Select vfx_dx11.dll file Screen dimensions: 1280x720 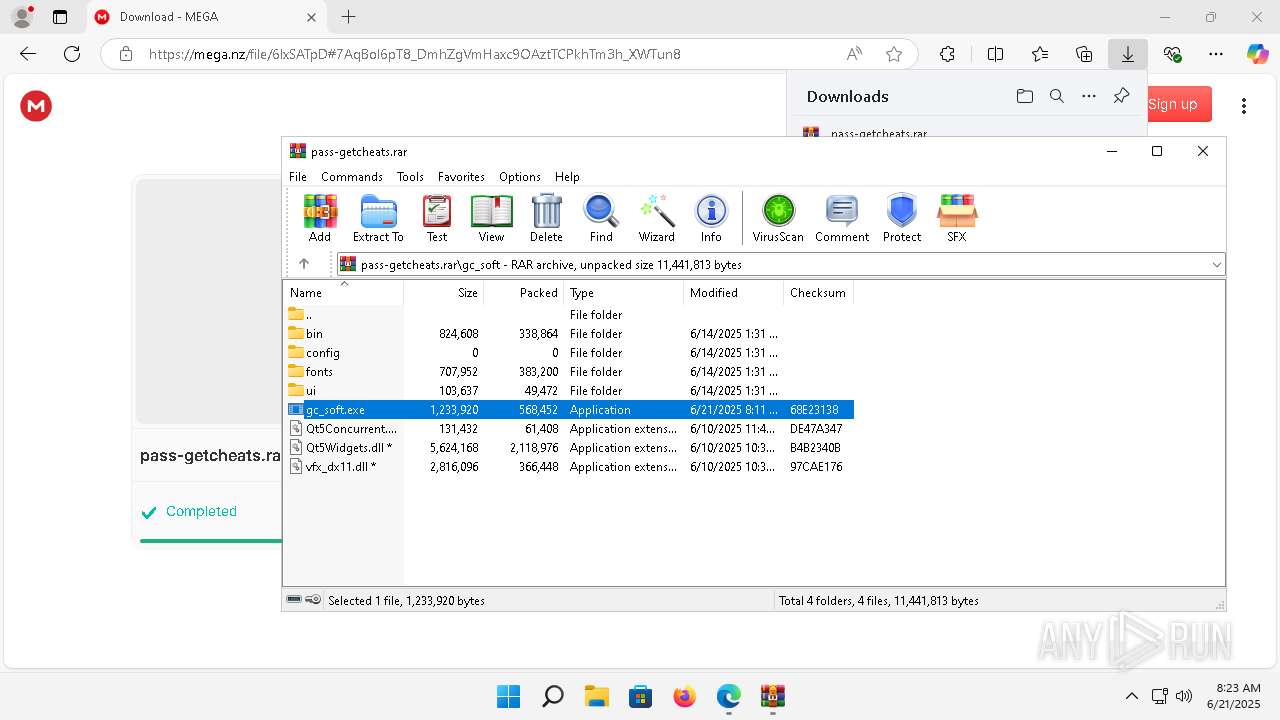coord(569,466)
